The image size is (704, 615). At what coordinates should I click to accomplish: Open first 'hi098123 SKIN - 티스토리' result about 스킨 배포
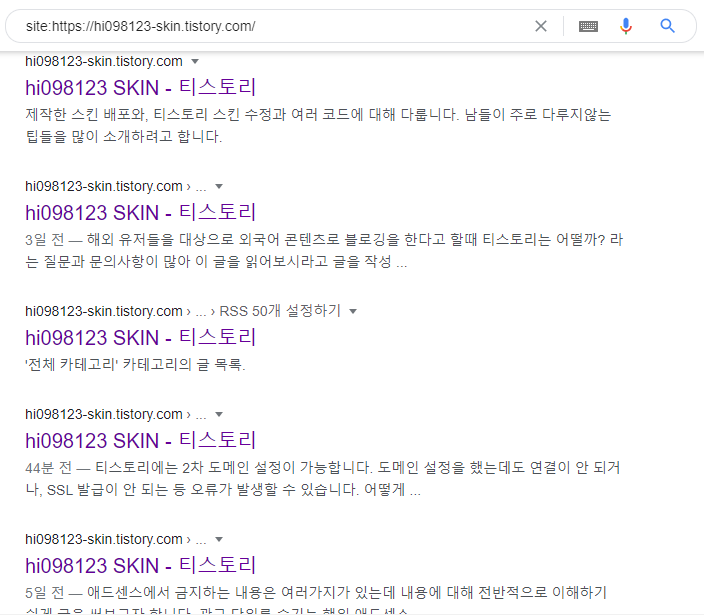141,87
